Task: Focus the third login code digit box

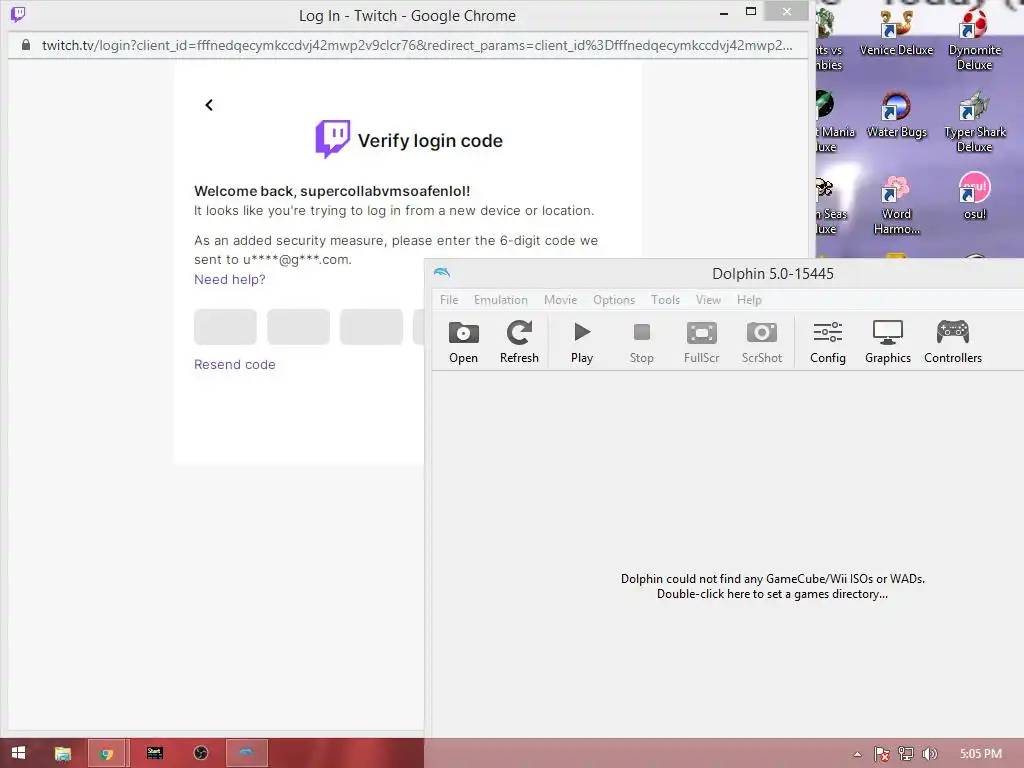Action: click(x=372, y=327)
